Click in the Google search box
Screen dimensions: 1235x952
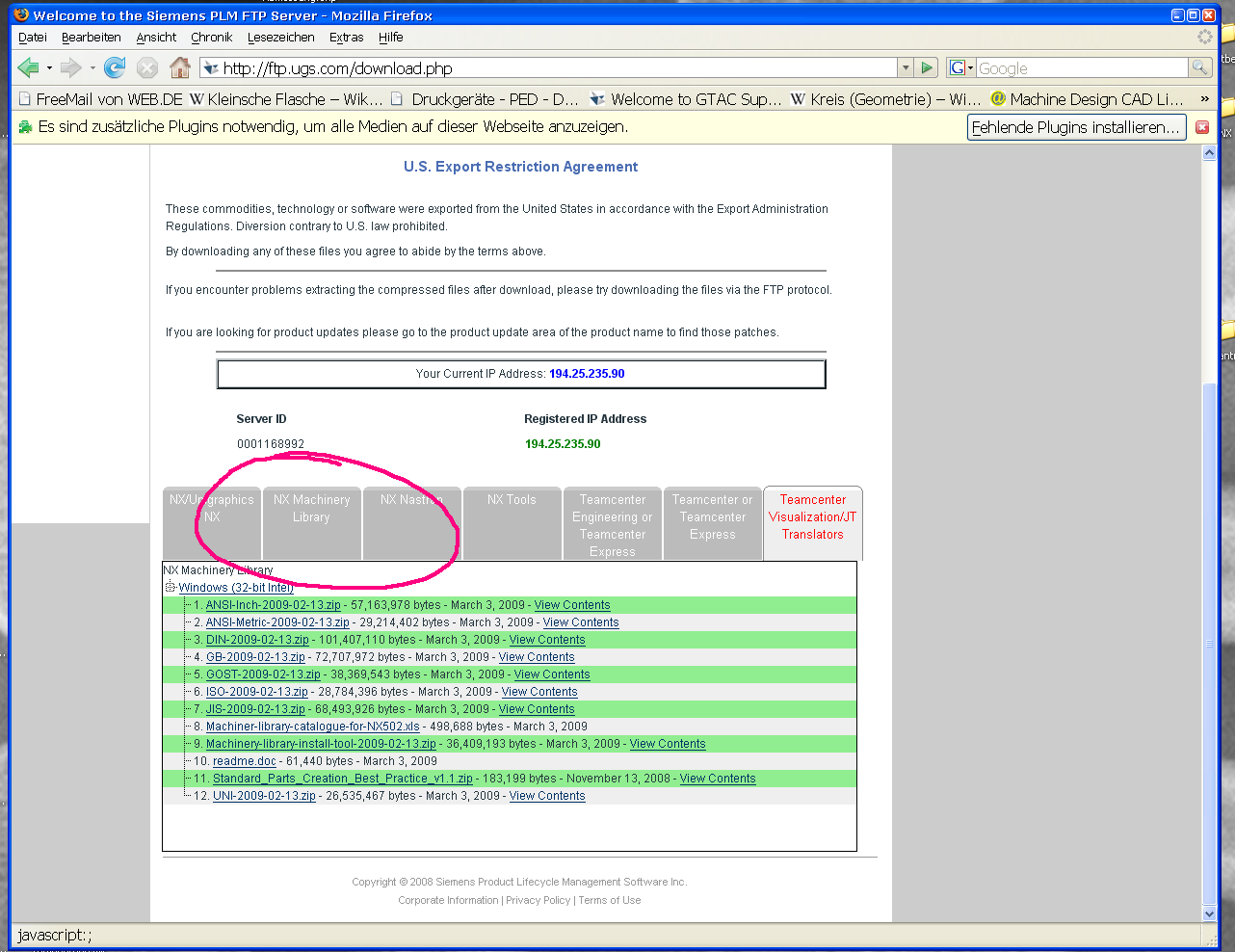tap(1082, 68)
